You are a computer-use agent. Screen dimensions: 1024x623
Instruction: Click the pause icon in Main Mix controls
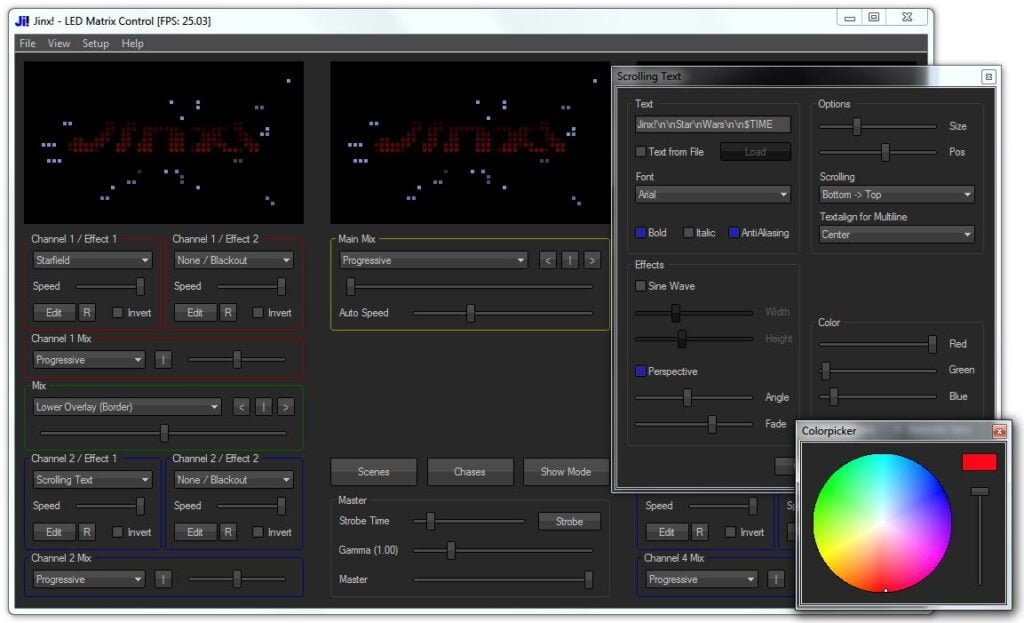(x=569, y=259)
